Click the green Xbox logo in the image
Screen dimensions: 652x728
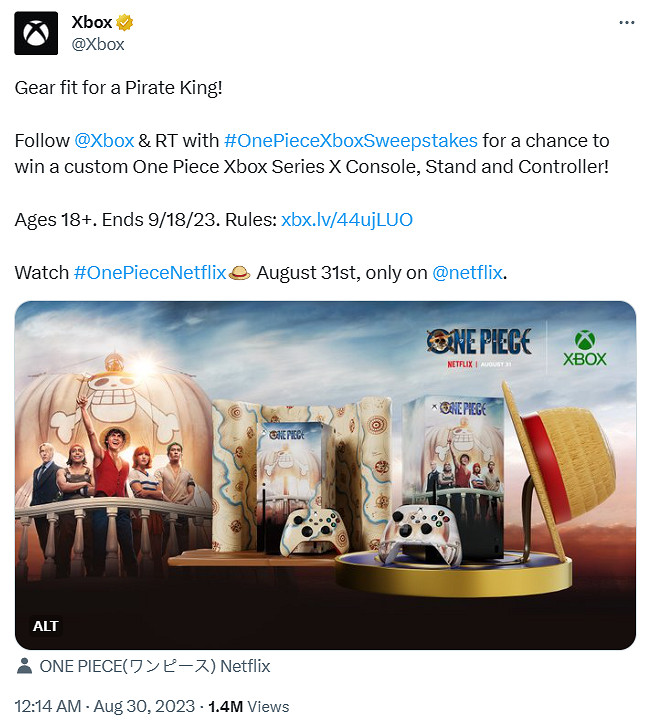585,347
